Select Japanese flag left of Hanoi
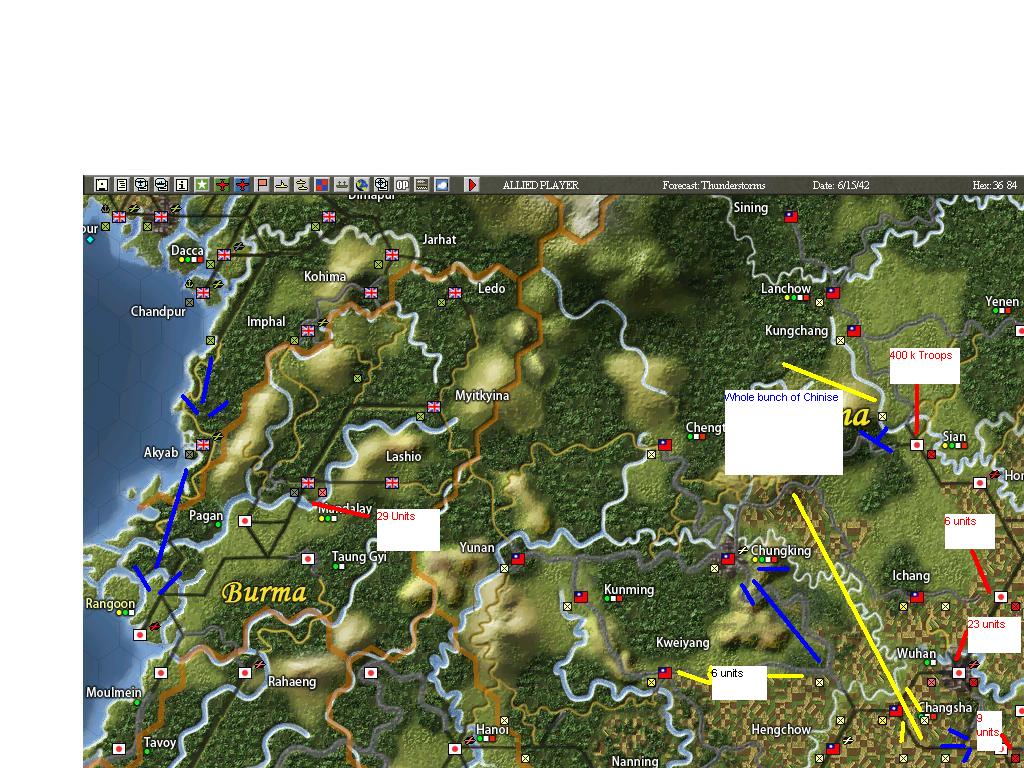The width and height of the screenshot is (1024, 768). coord(455,748)
